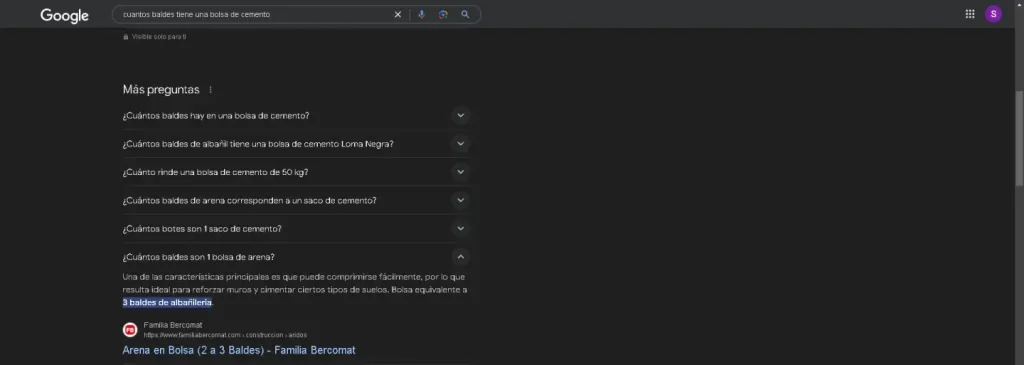Expand the question about cemento Loma Negra

(296, 144)
